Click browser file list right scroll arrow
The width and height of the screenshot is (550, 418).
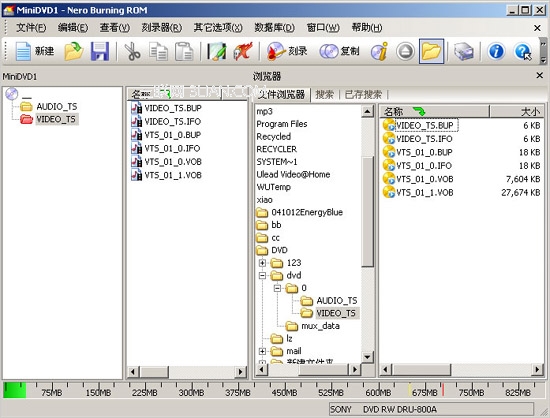[x=537, y=369]
